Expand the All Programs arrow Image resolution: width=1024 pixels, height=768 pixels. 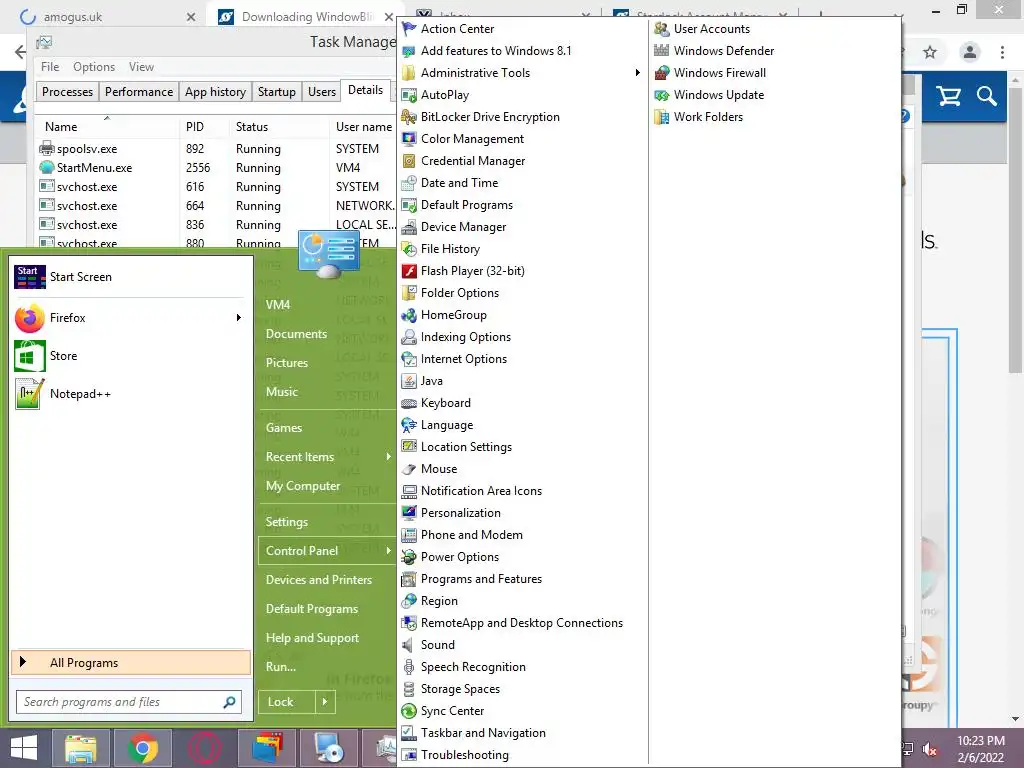coord(23,662)
